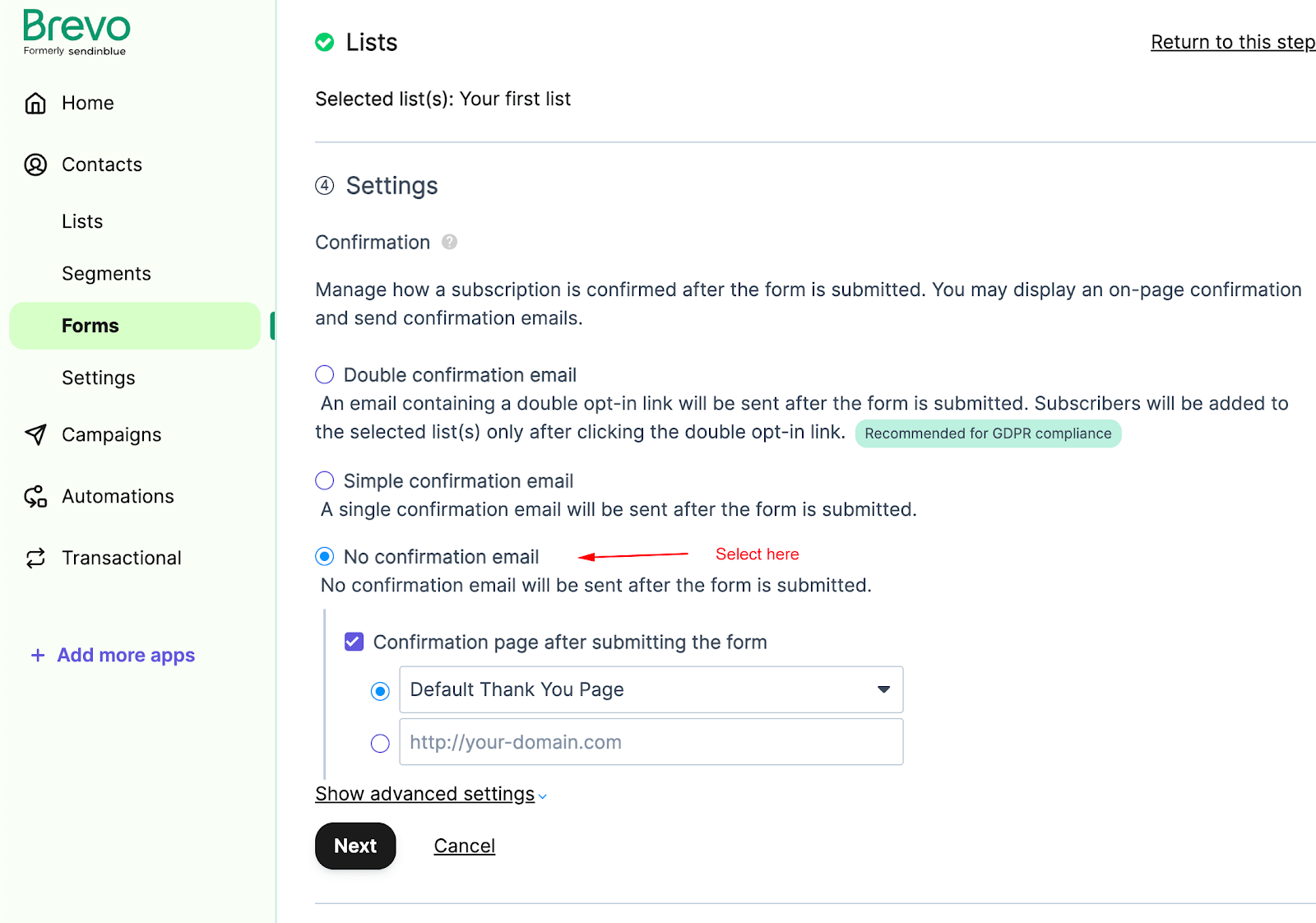Open the Automations icon in sidebar

(x=35, y=496)
